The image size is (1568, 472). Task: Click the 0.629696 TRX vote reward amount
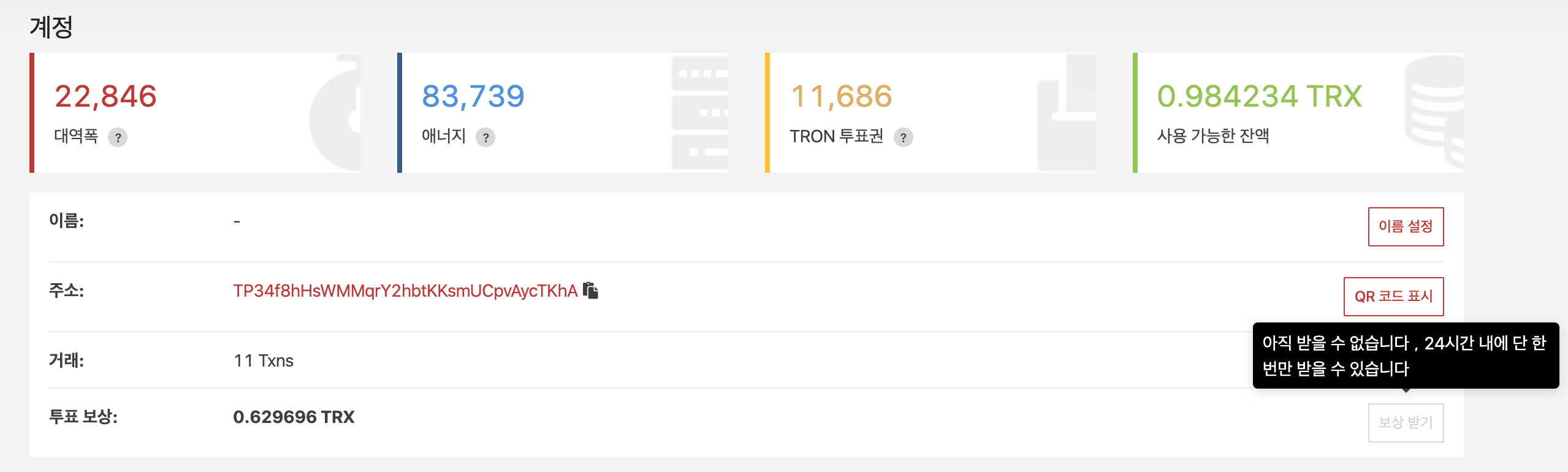point(294,417)
